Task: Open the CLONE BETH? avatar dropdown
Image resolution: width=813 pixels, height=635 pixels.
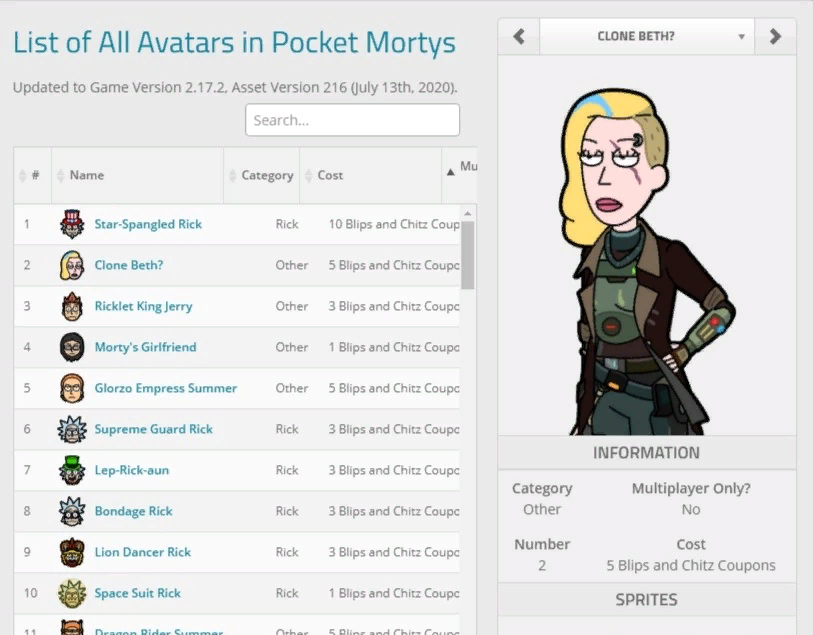Action: (647, 36)
